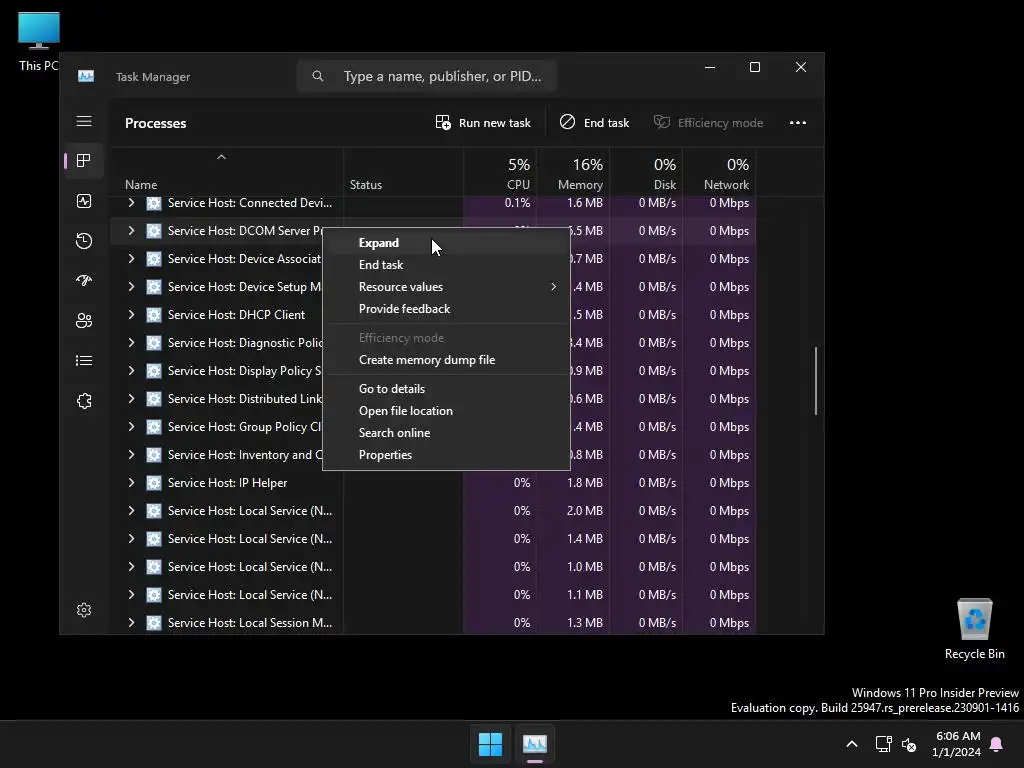Screen dimensions: 1024x768
Task: Click gear icon of Service Host: IP Helper
Action: click(x=153, y=483)
